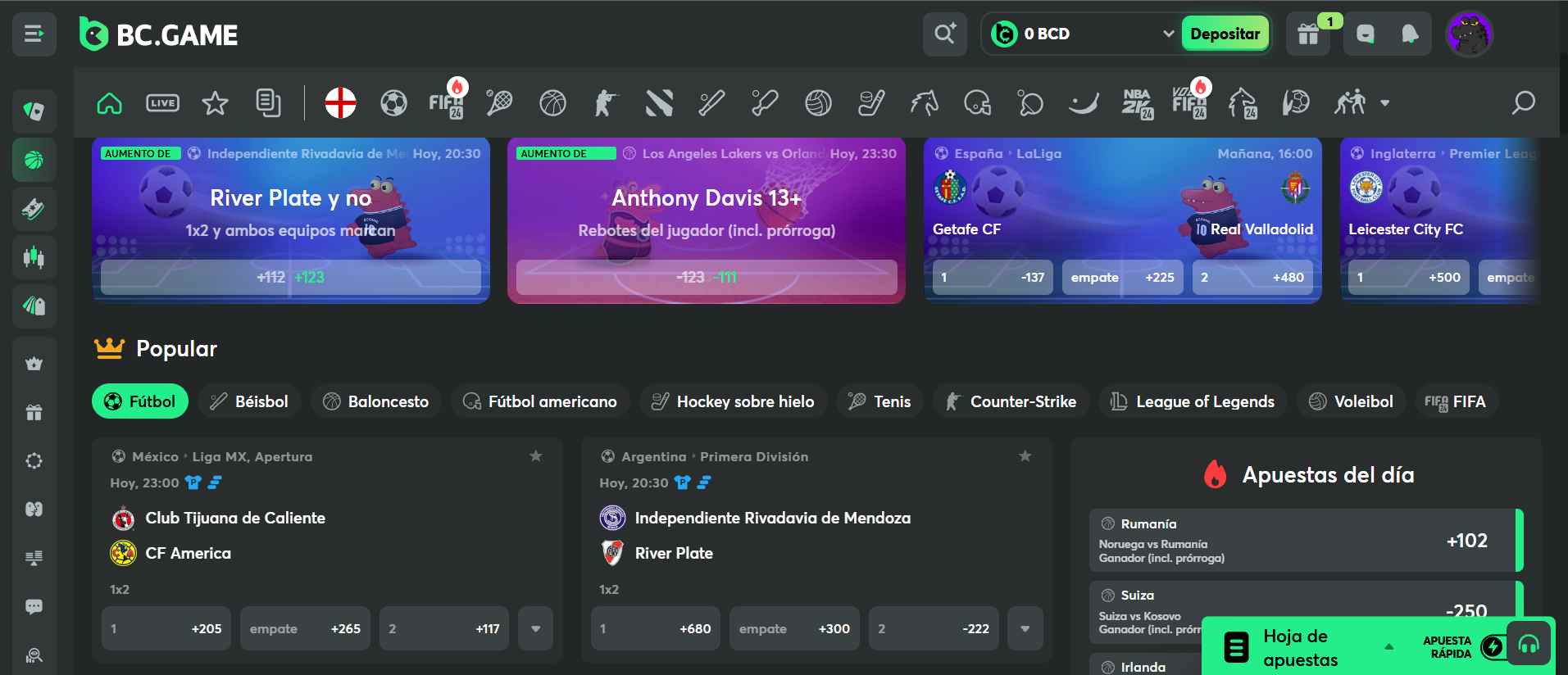Select the ice hockey stick icon
This screenshot has height=675, width=1568.
coord(870,103)
